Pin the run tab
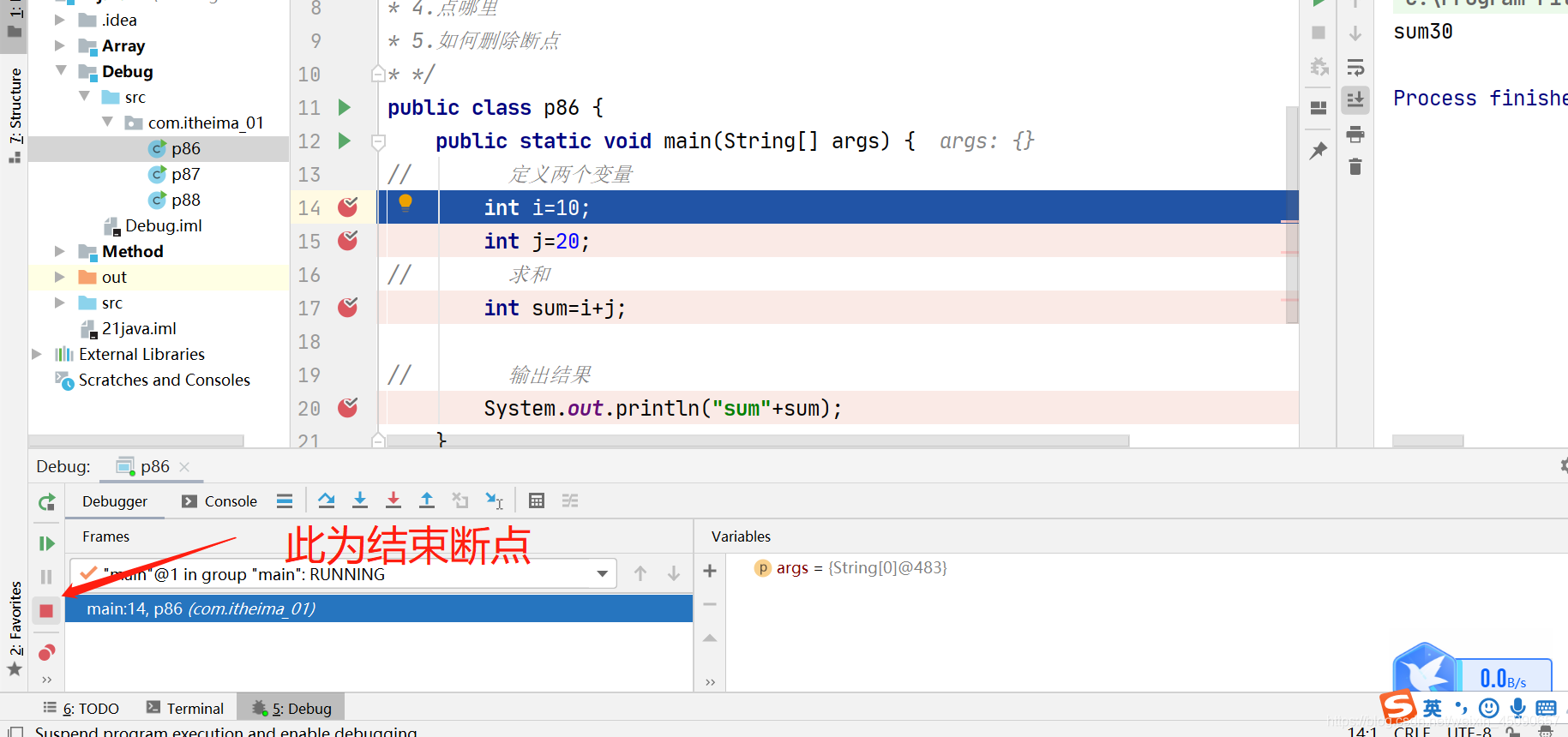This screenshot has height=737, width=1568. coord(1319,151)
